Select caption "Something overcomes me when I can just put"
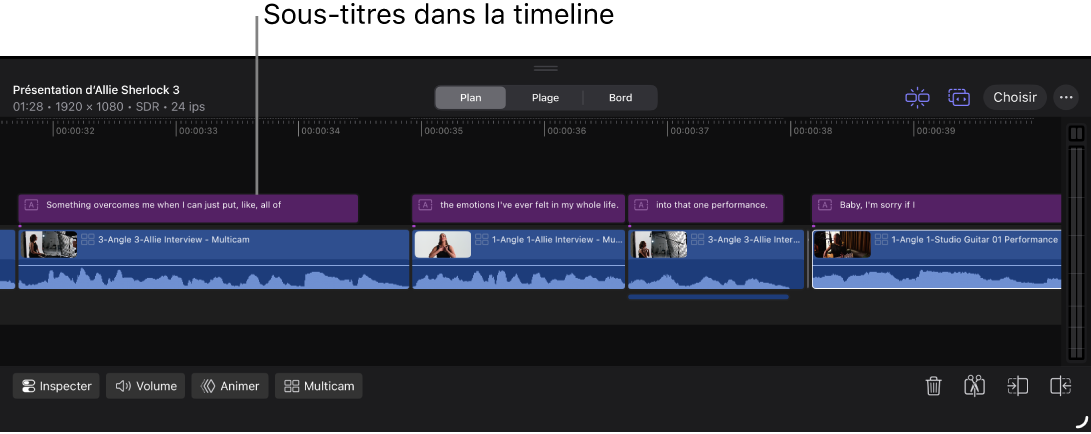The image size is (1091, 434). coord(188,208)
